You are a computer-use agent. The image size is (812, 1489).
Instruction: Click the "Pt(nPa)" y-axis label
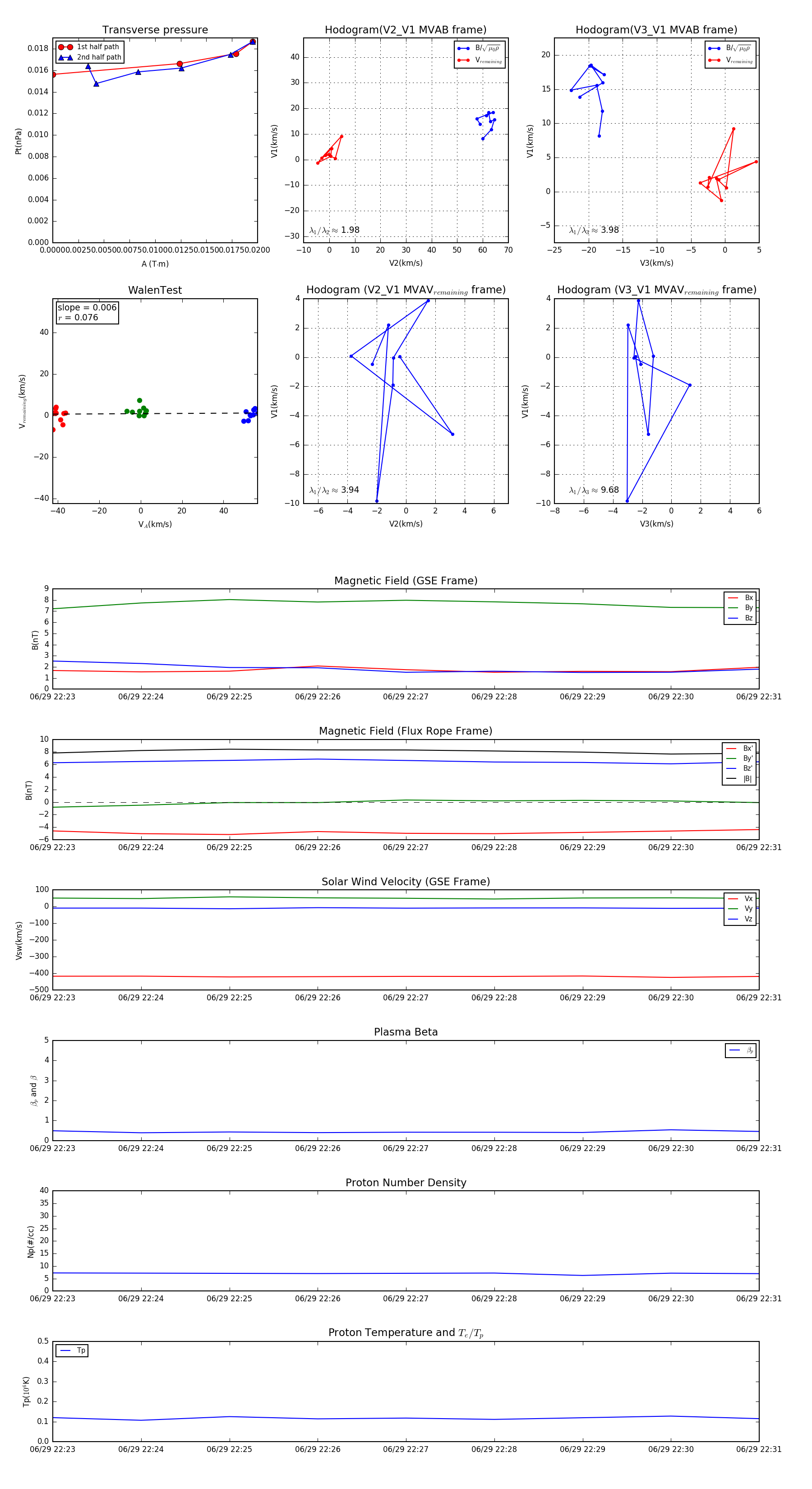18,141
